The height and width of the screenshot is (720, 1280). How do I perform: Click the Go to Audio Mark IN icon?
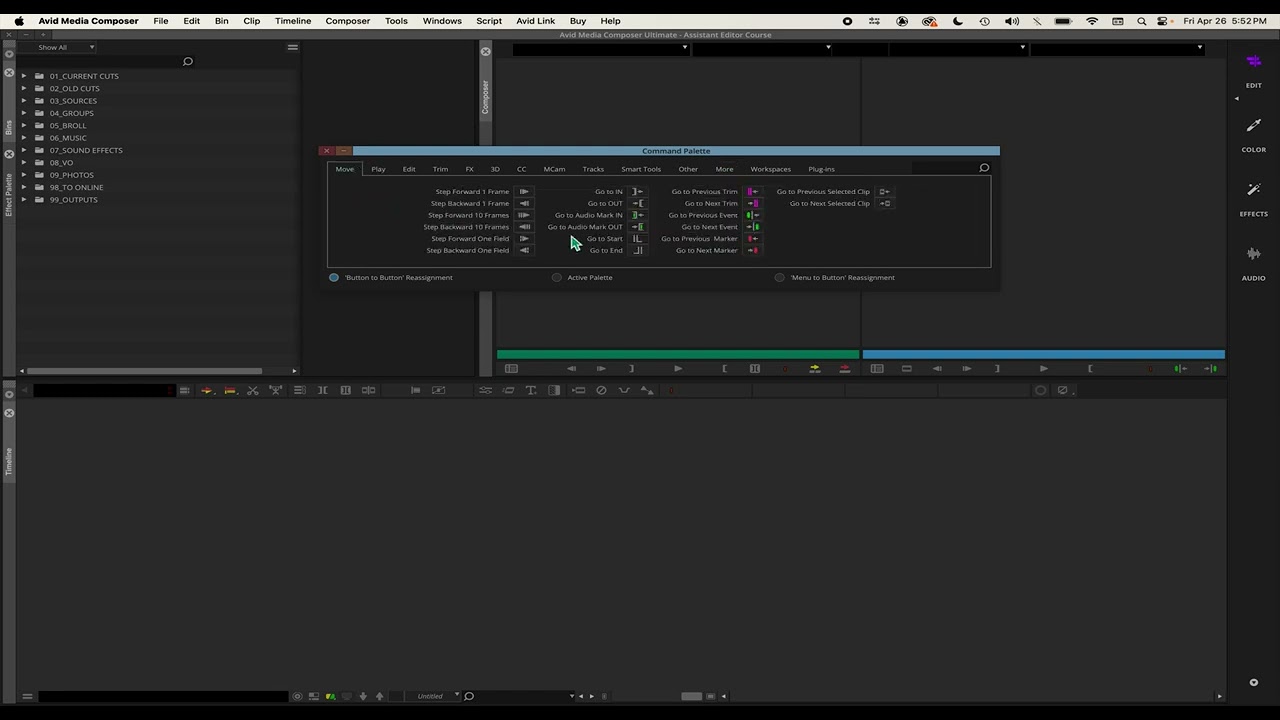coord(637,215)
